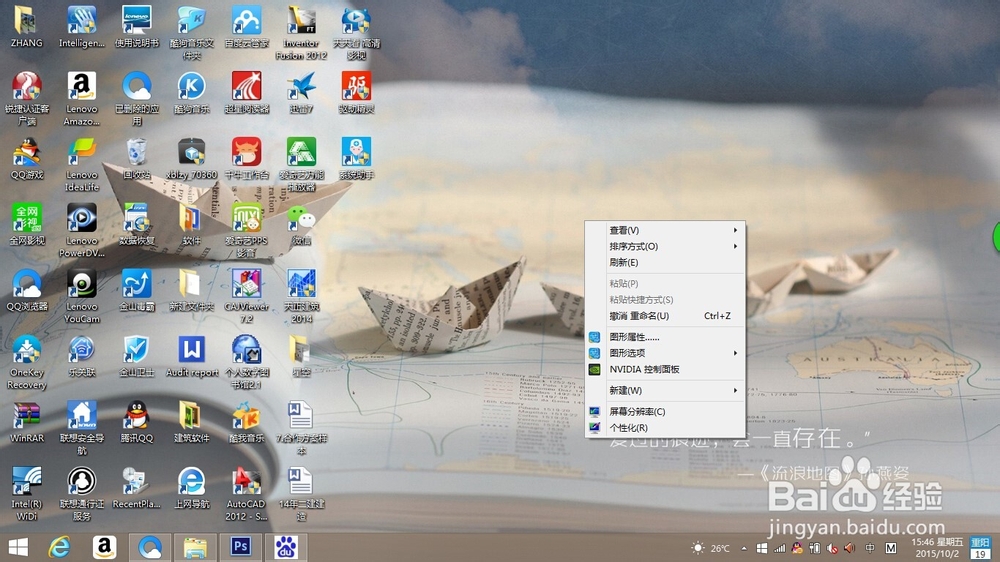Open 图形属性 from context menu
This screenshot has height=562, width=1000.
(665, 337)
